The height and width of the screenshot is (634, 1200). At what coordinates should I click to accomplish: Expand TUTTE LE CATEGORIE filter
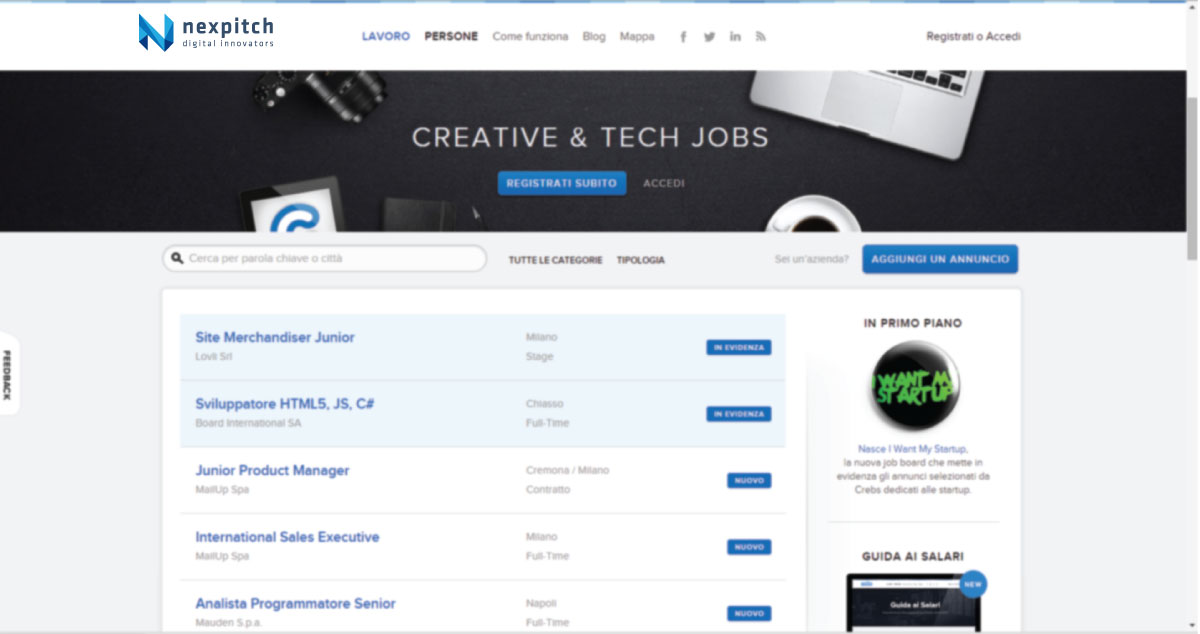tap(555, 260)
